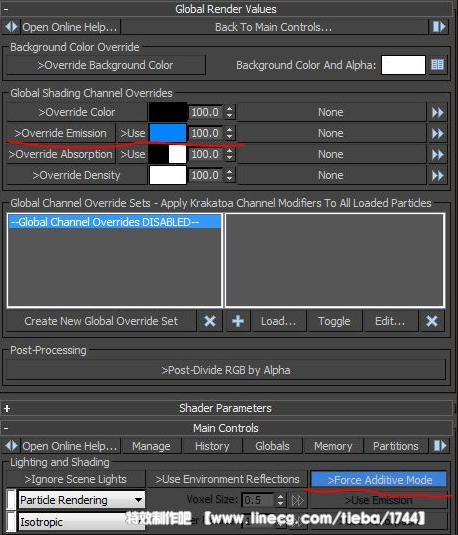Viewport: 458px width, 535px height.
Task: Open History section button
Action: click(x=212, y=446)
